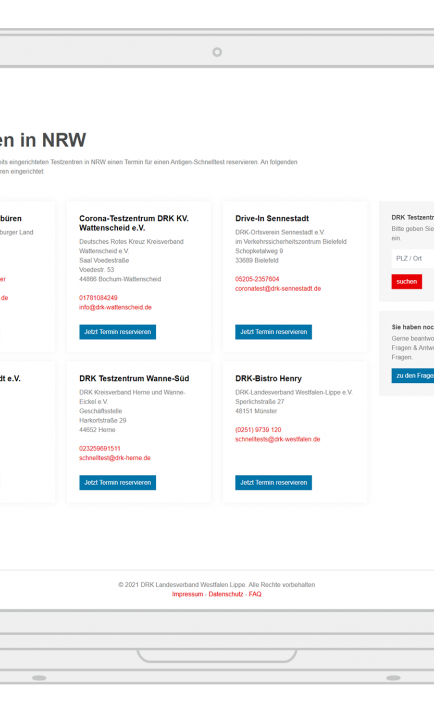Reserve appointment at DRK-Bistro Henry

273,482
